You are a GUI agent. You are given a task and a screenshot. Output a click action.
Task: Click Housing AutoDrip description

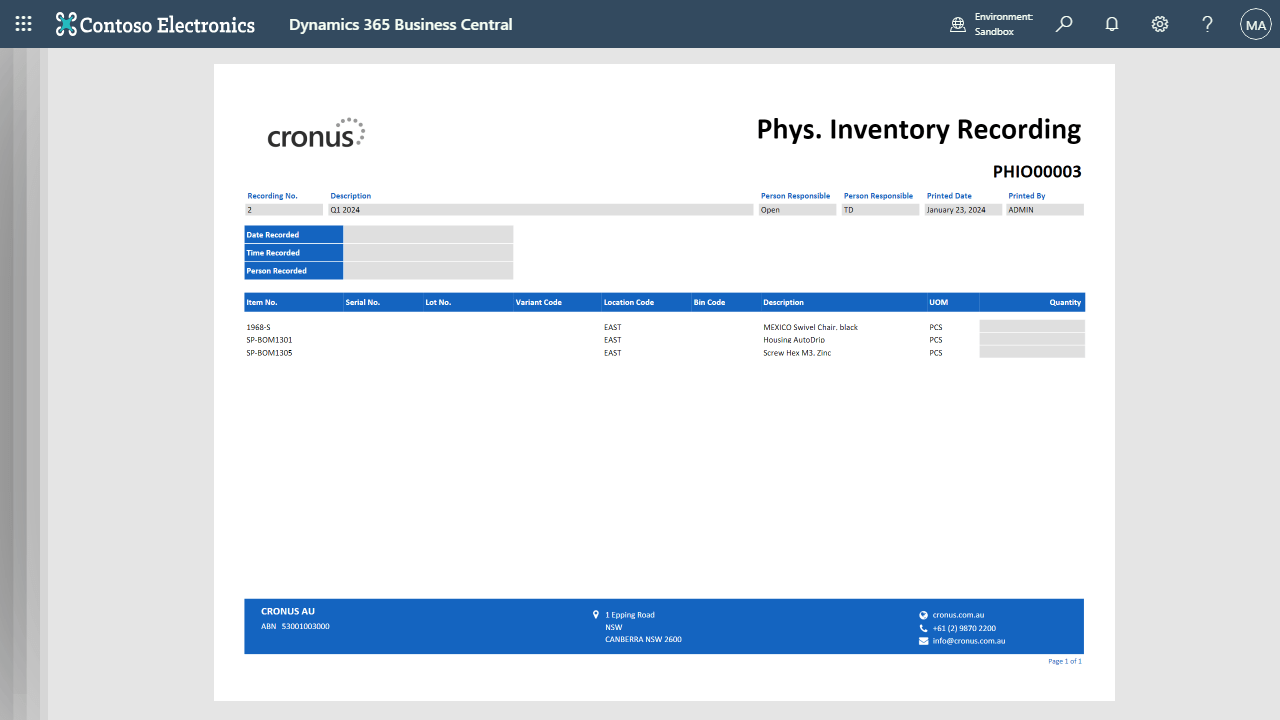(x=794, y=340)
